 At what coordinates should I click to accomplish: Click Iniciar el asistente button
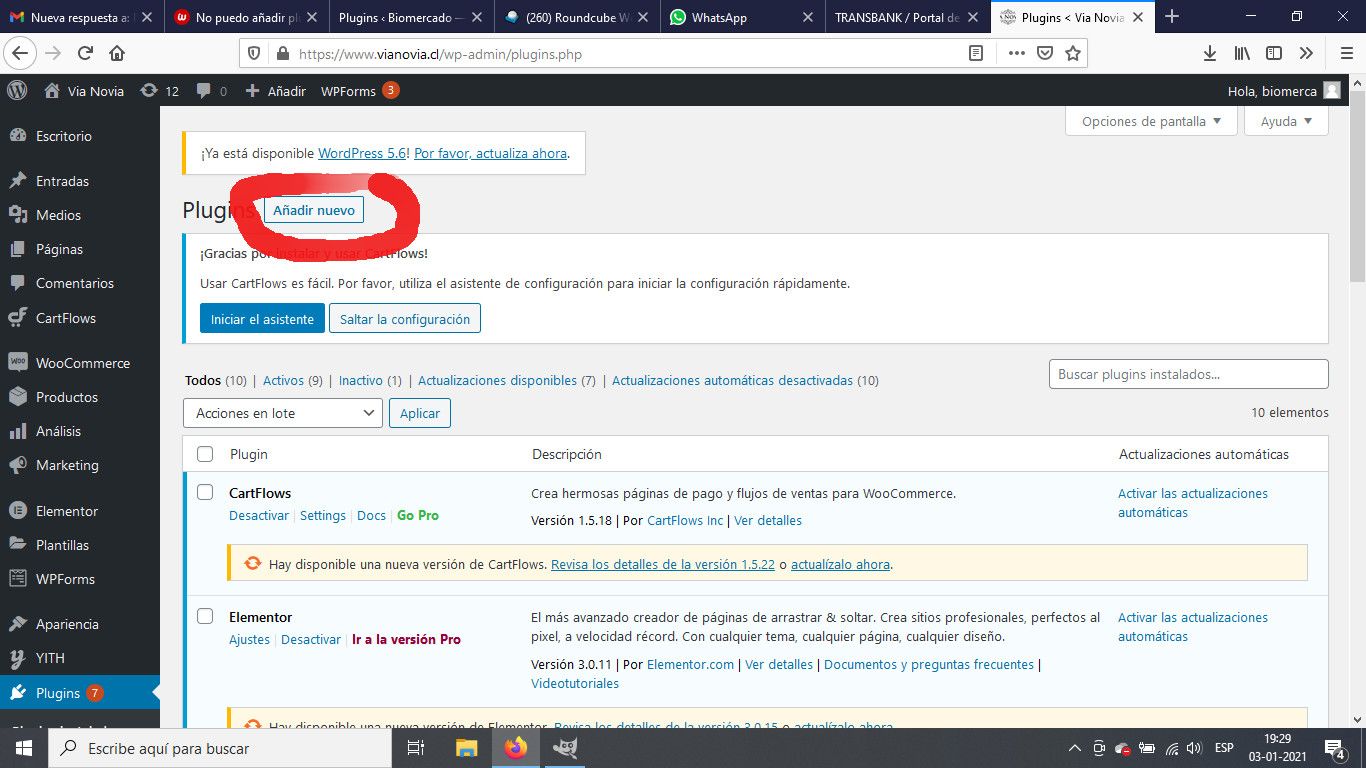262,319
